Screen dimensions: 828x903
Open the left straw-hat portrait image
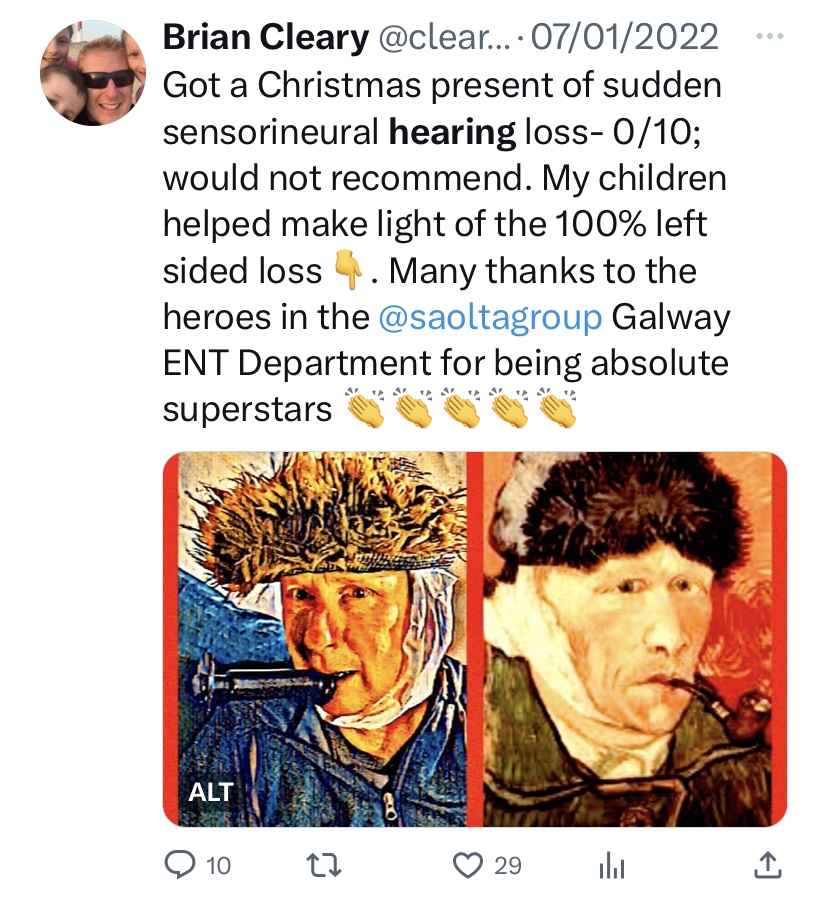[x=322, y=640]
